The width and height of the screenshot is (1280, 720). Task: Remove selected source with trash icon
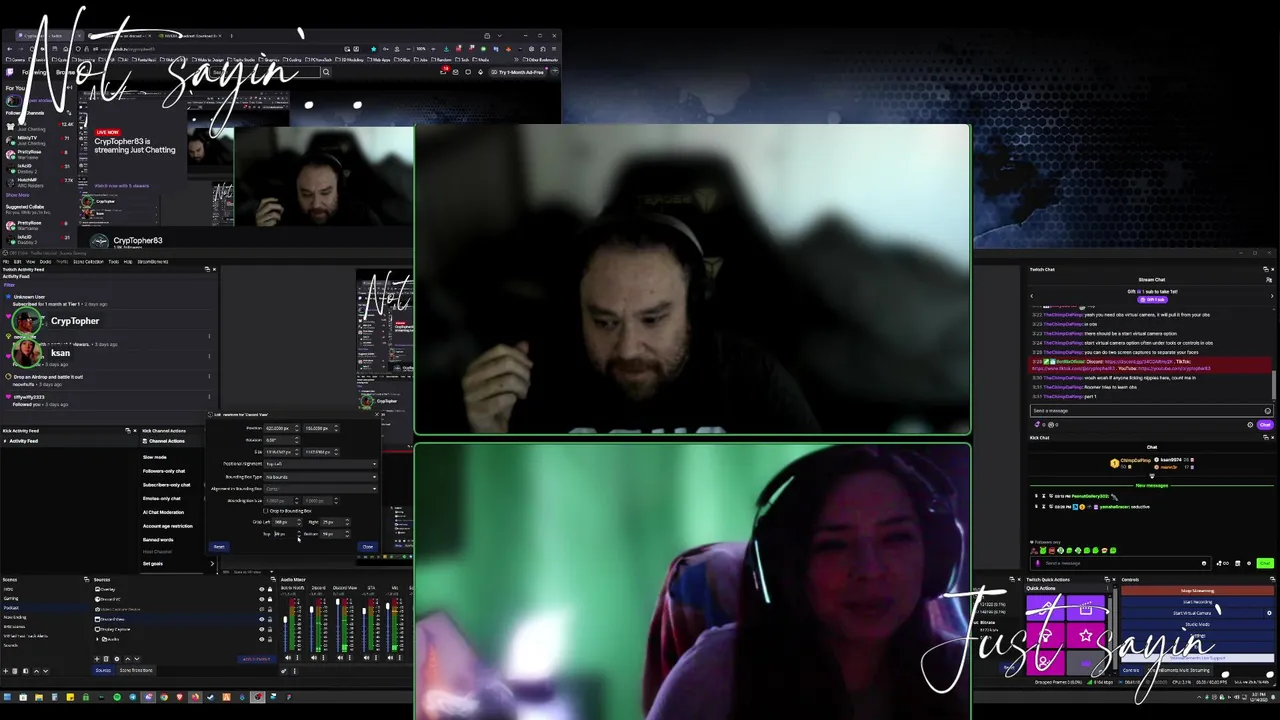pos(106,659)
